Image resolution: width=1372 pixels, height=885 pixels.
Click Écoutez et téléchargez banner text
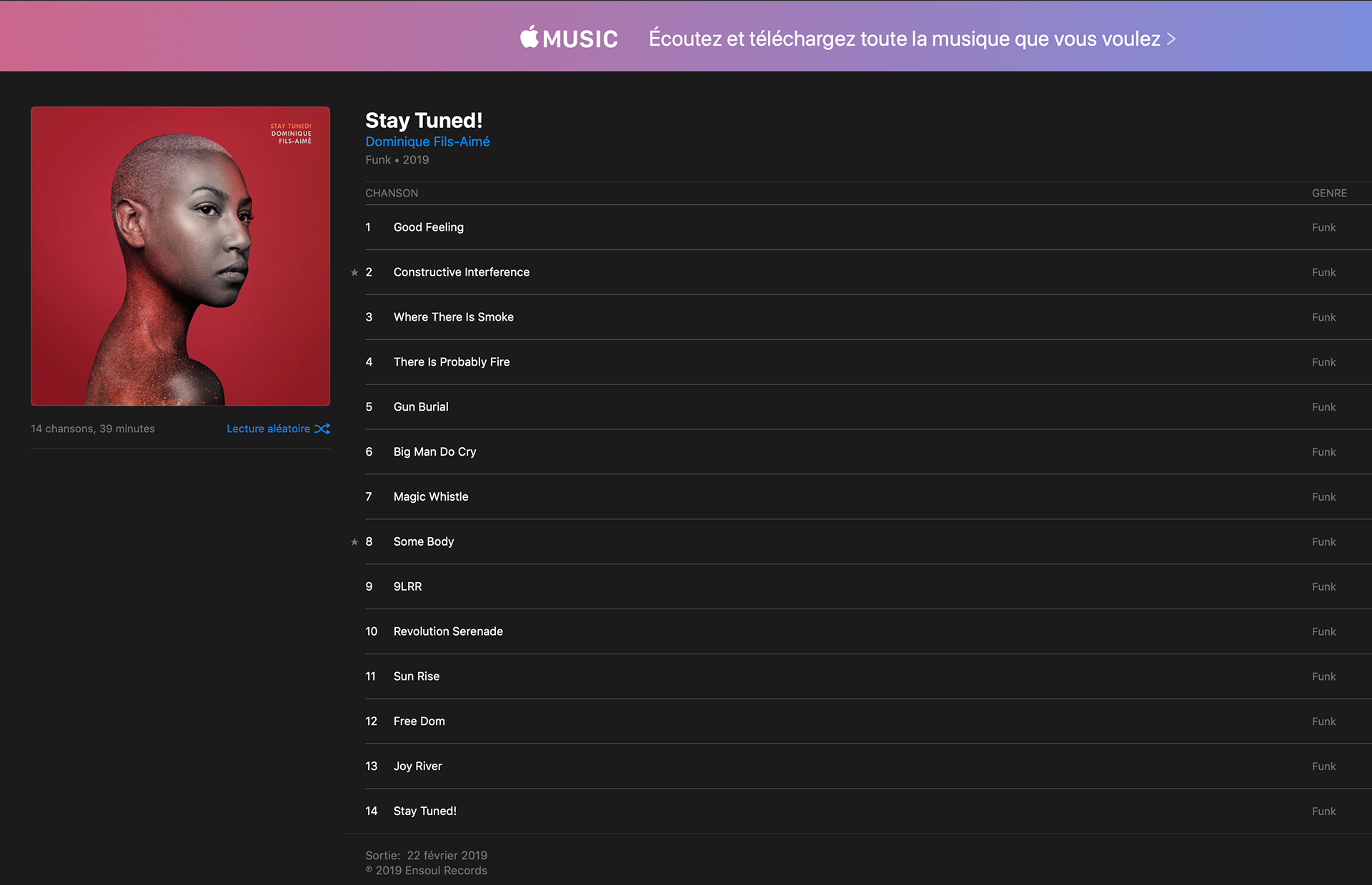click(x=904, y=39)
